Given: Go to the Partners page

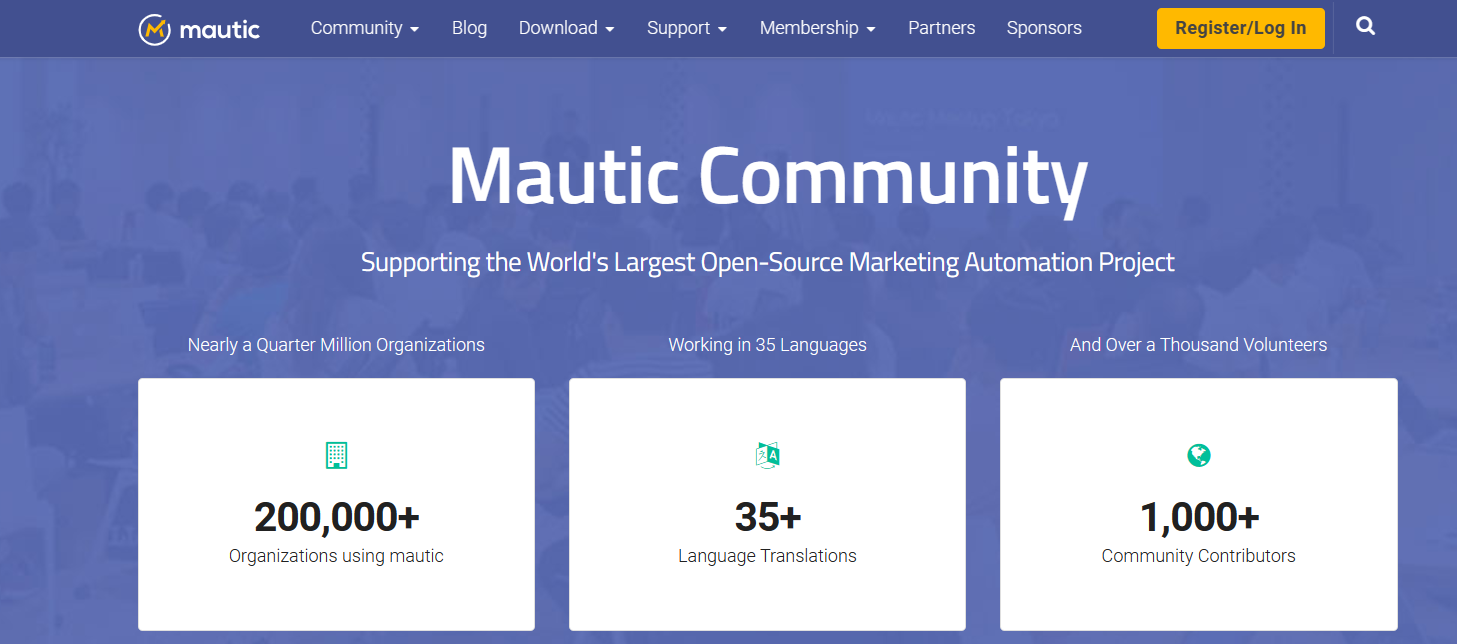Looking at the screenshot, I should (941, 28).
